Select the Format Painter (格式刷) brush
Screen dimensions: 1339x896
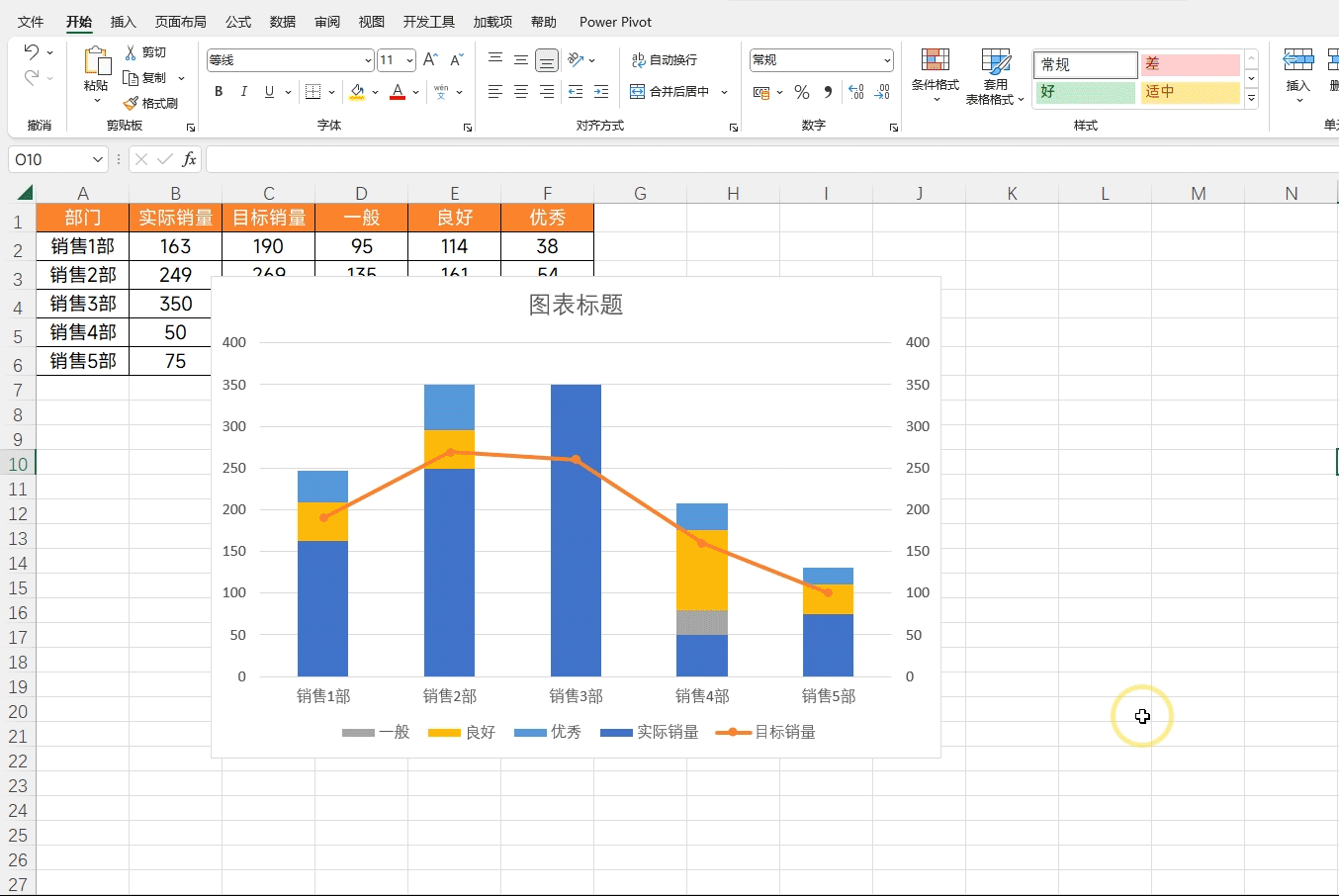click(150, 103)
